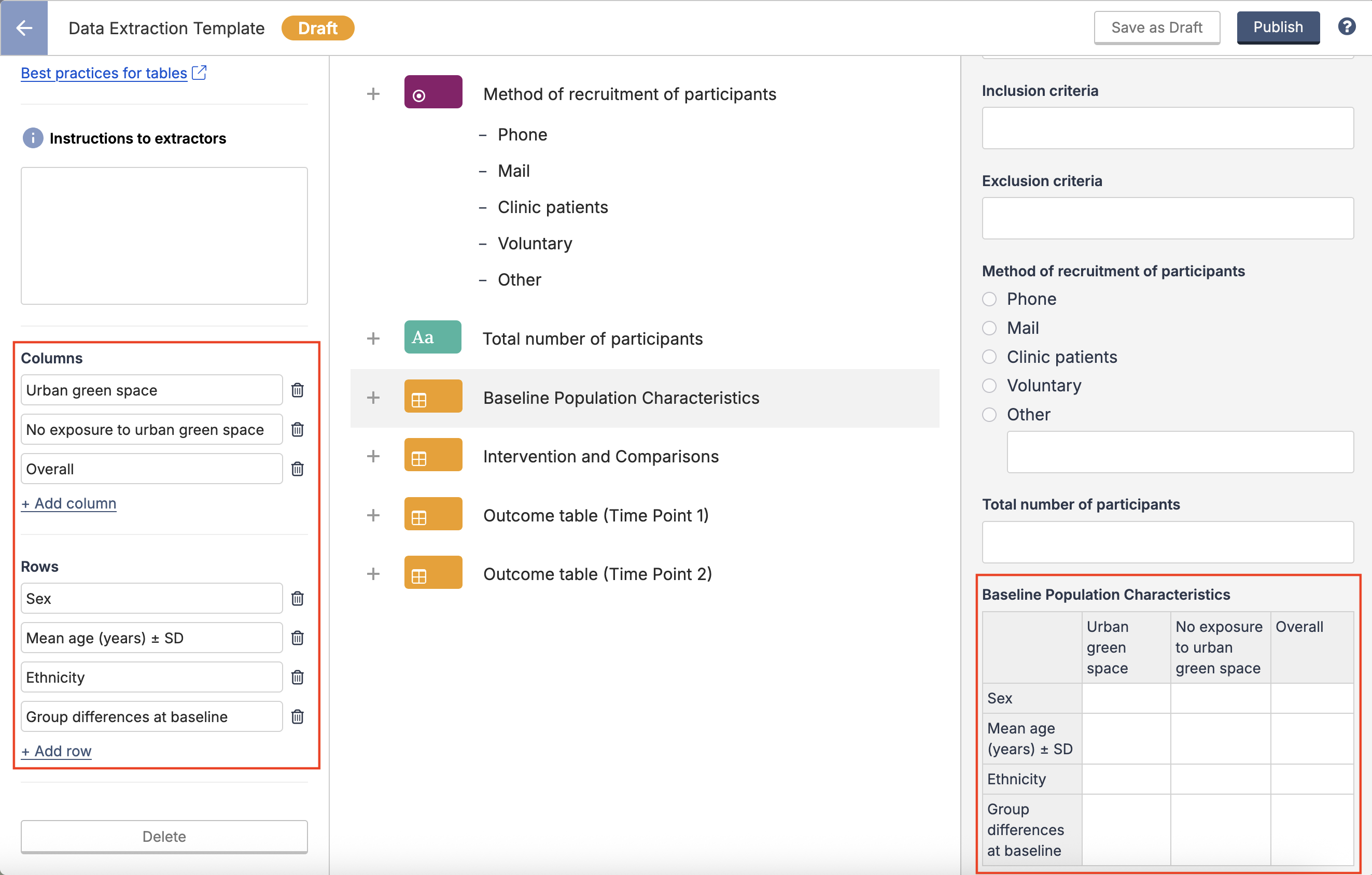1372x875 pixels.
Task: Click table icon for Intervention and Comparisons
Action: point(432,455)
